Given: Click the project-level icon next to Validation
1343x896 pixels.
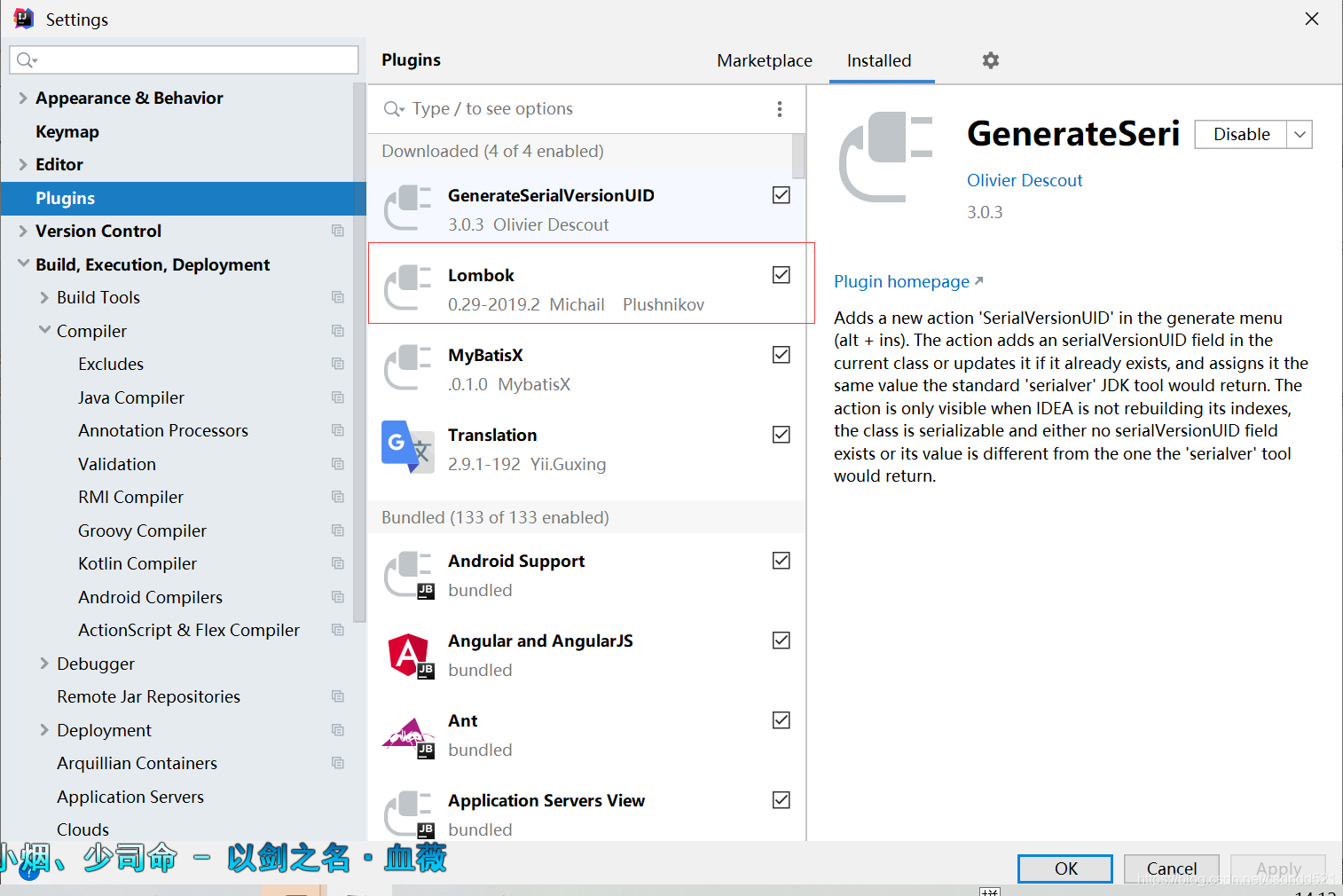Looking at the screenshot, I should 338,464.
